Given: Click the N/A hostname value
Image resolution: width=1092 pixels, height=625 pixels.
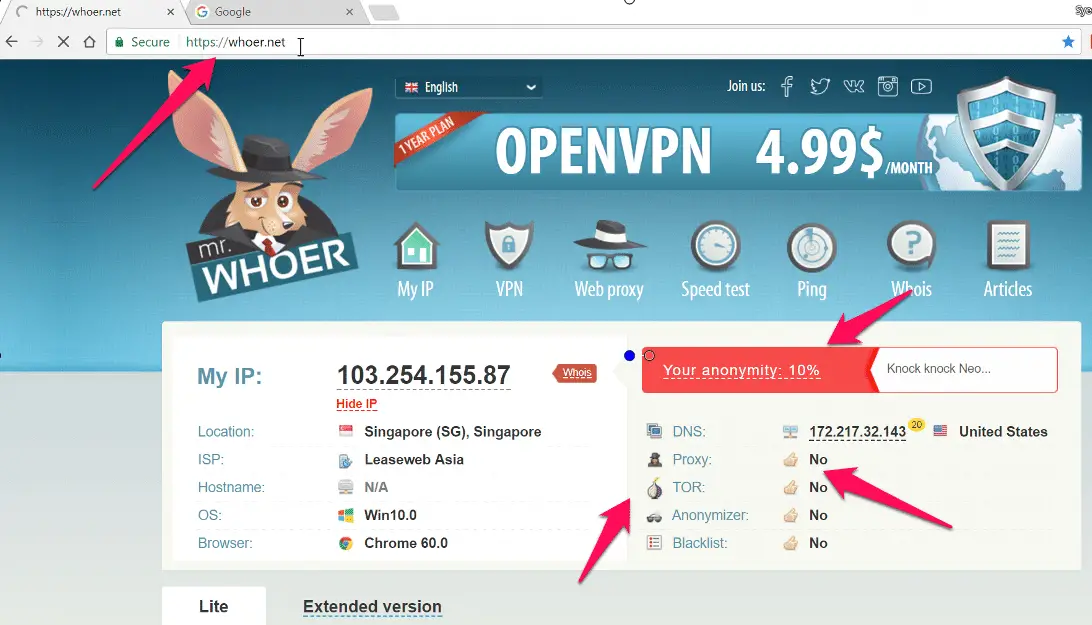Looking at the screenshot, I should [x=376, y=488].
